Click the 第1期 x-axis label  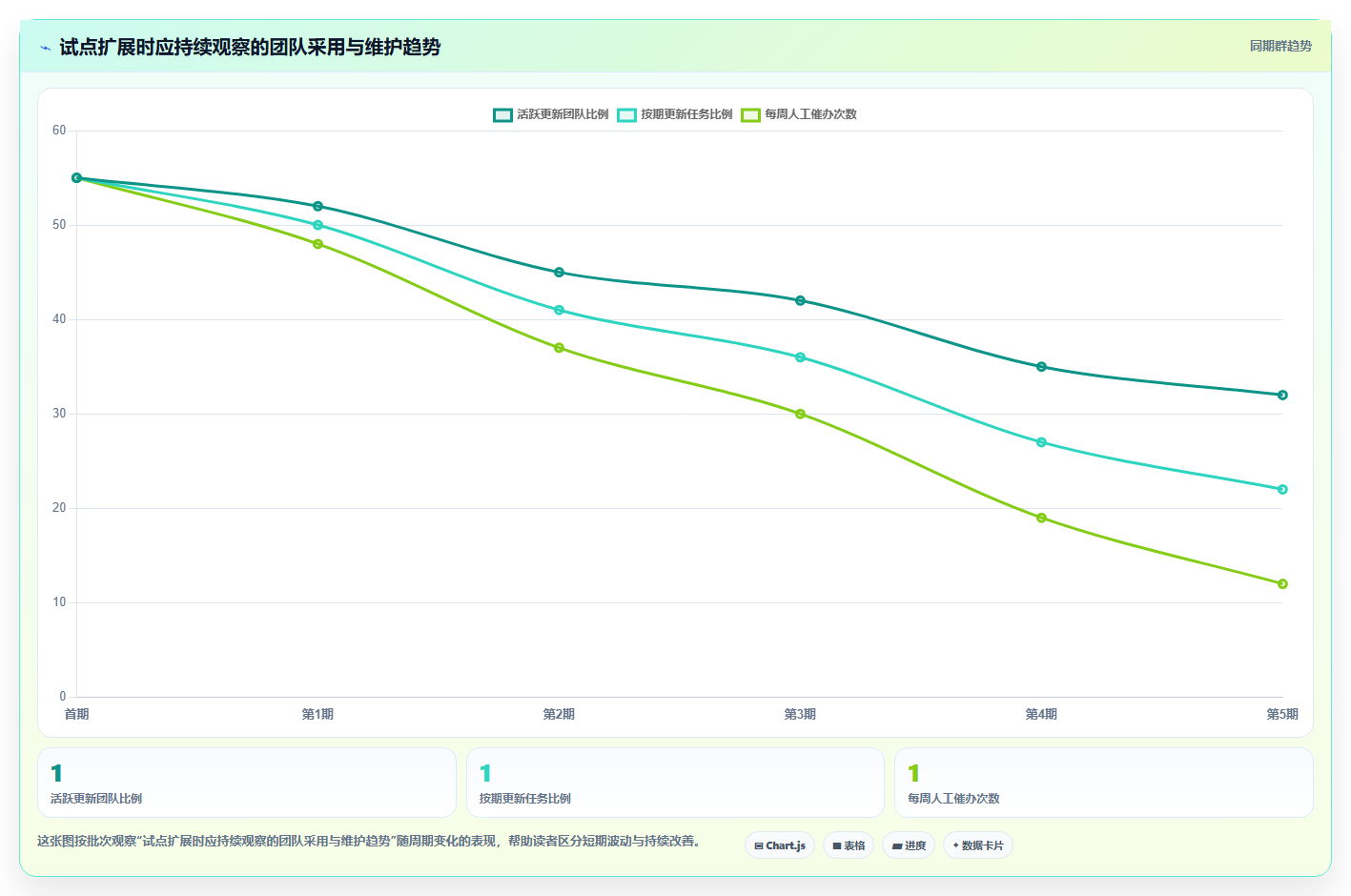click(x=318, y=714)
